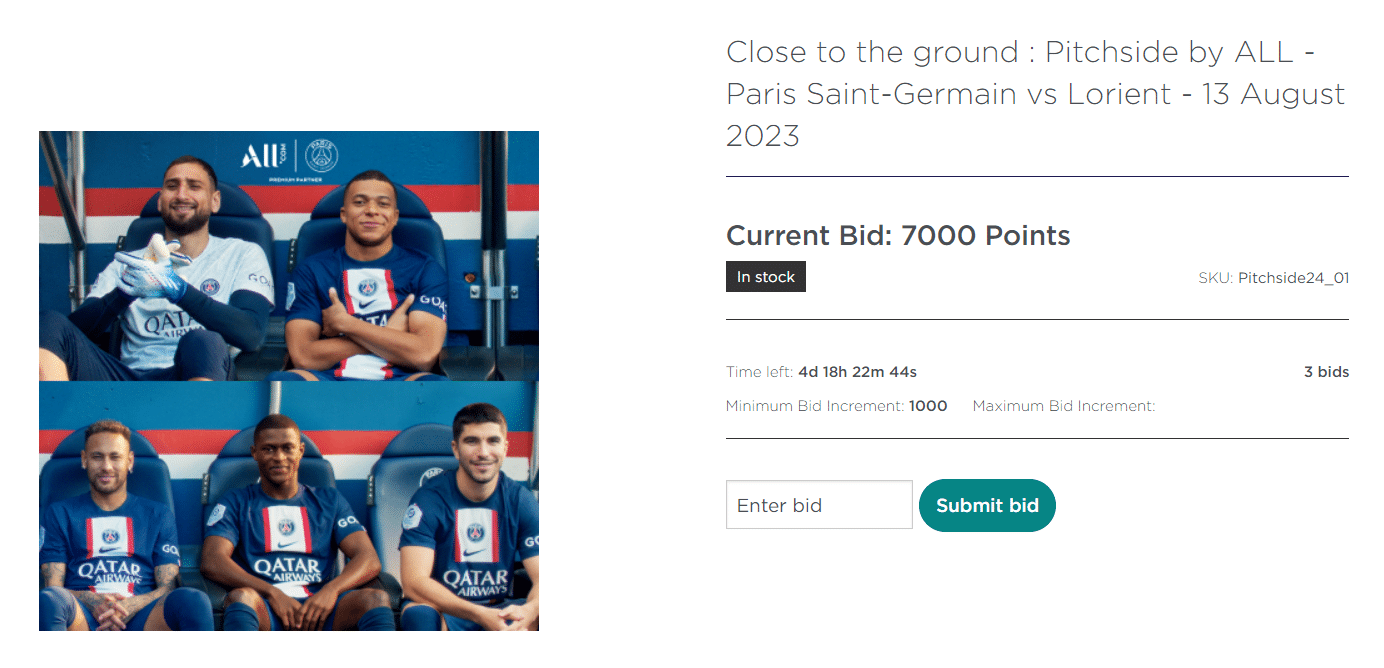The width and height of the screenshot is (1384, 668).
Task: Click the ALL.com logo on the photo
Action: (263, 156)
